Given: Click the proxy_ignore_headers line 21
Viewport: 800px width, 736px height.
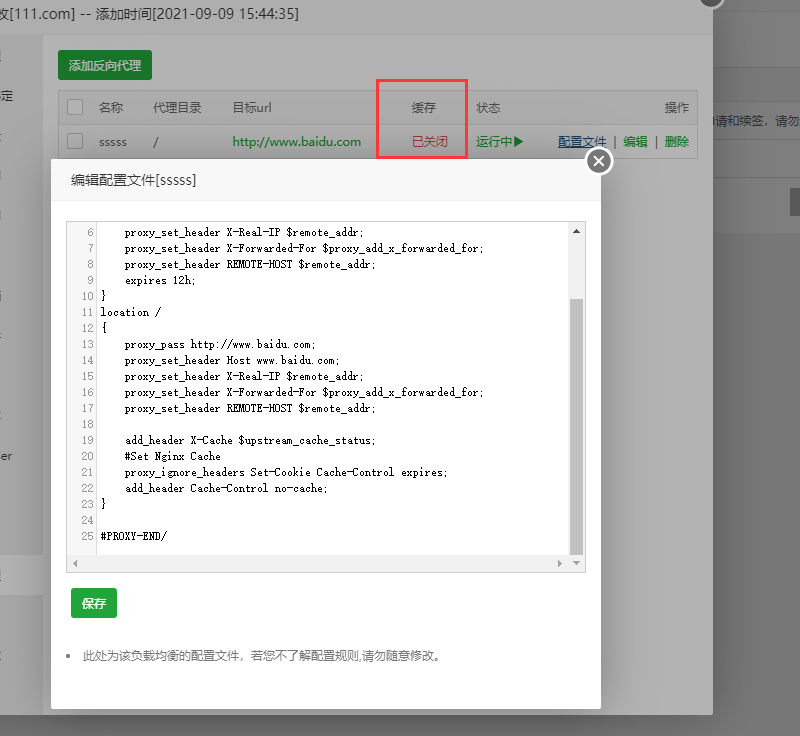Looking at the screenshot, I should (x=286, y=472).
